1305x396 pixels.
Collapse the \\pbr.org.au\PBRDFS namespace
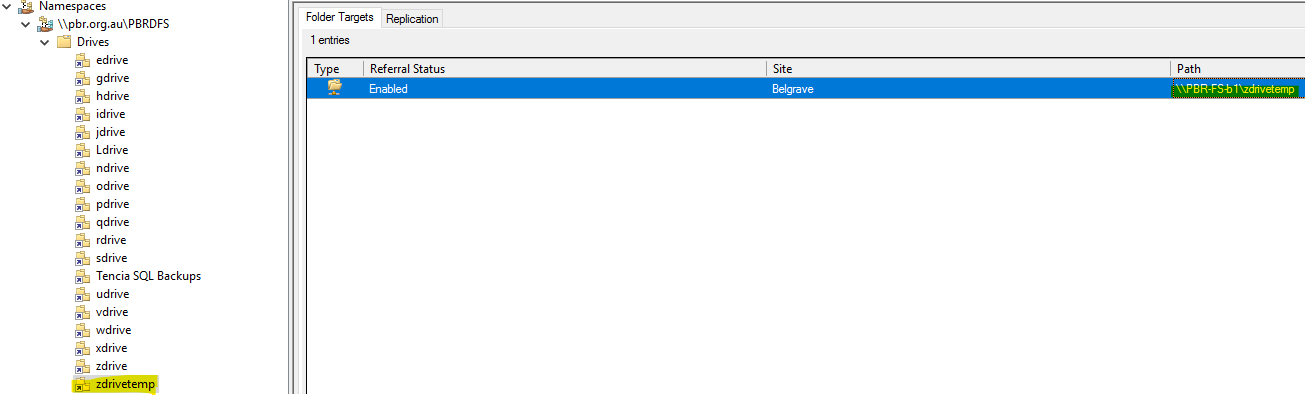point(25,24)
